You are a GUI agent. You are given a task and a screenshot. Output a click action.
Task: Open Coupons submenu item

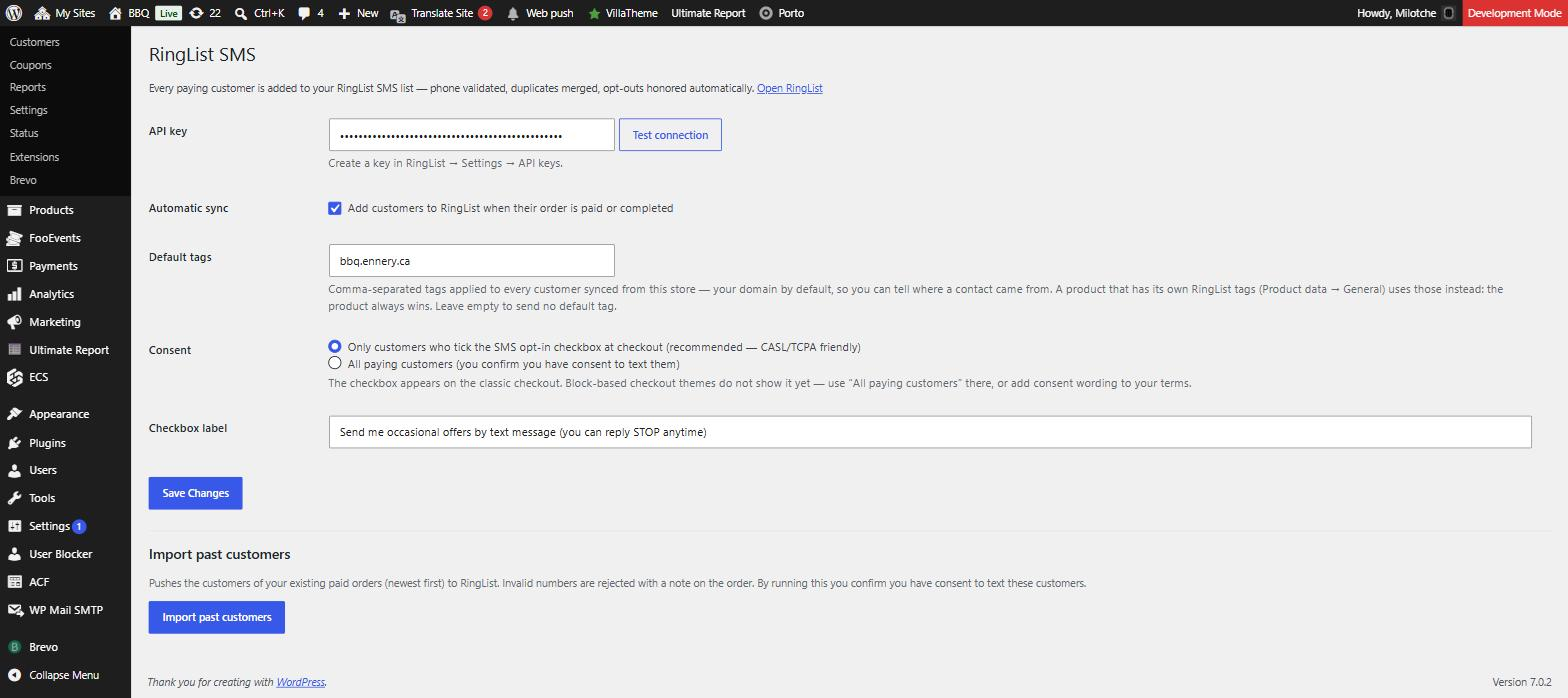tap(30, 65)
